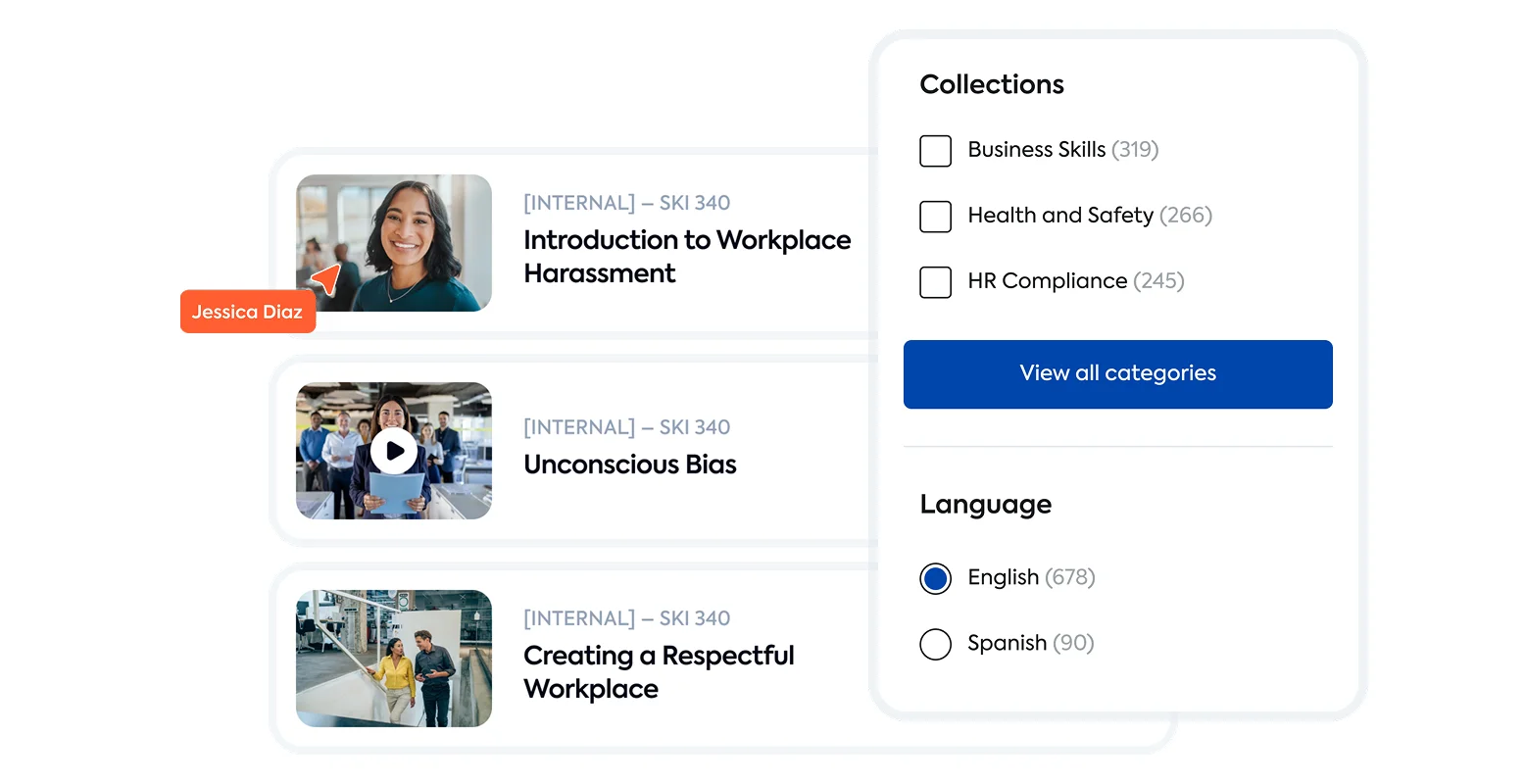Open the Creating a Respectful Workplace thumbnail
The image size is (1525, 784).
pos(394,659)
